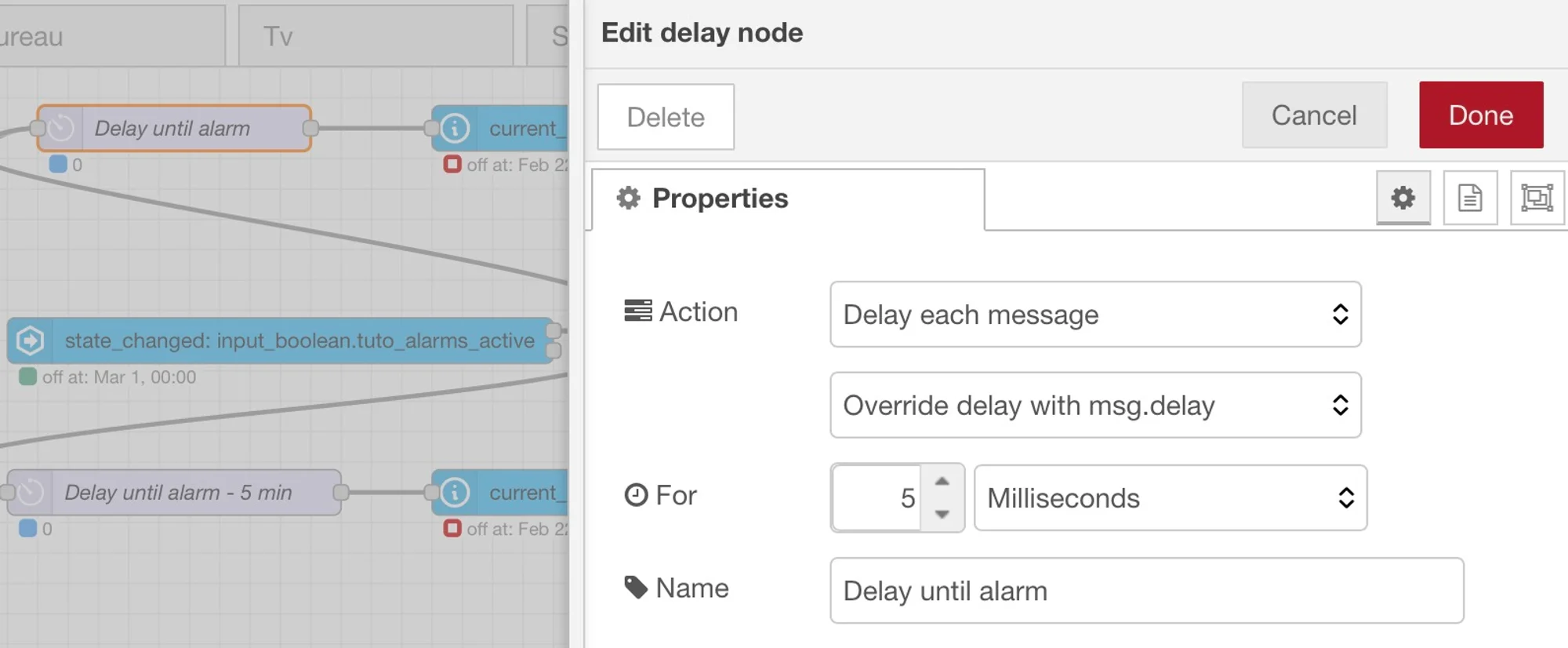
Task: Click the Delete button
Action: click(666, 117)
